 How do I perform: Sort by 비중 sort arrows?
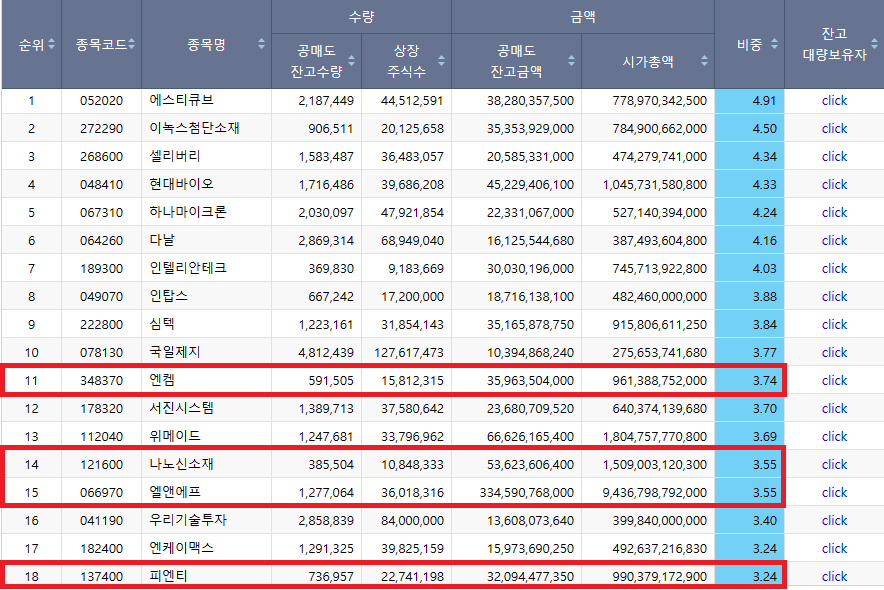774,44
